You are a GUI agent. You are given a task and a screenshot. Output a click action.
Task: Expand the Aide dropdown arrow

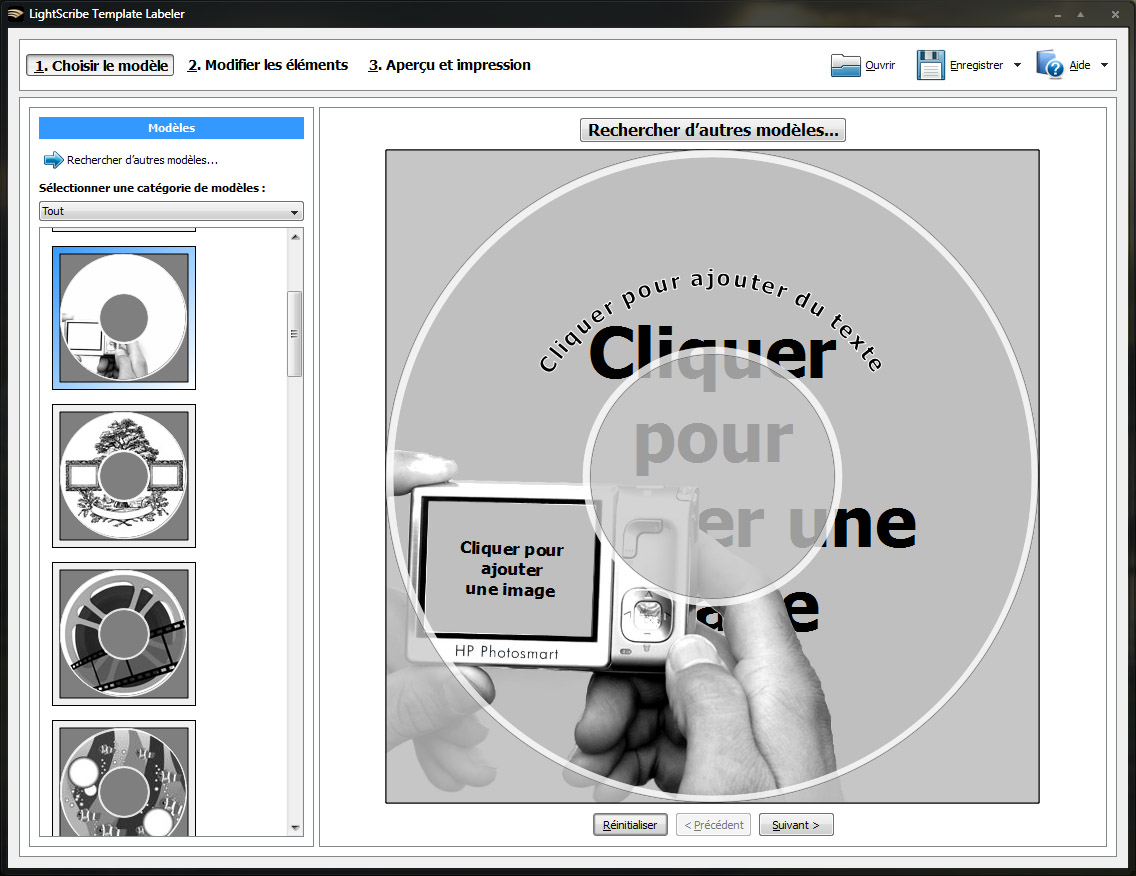pos(1104,65)
